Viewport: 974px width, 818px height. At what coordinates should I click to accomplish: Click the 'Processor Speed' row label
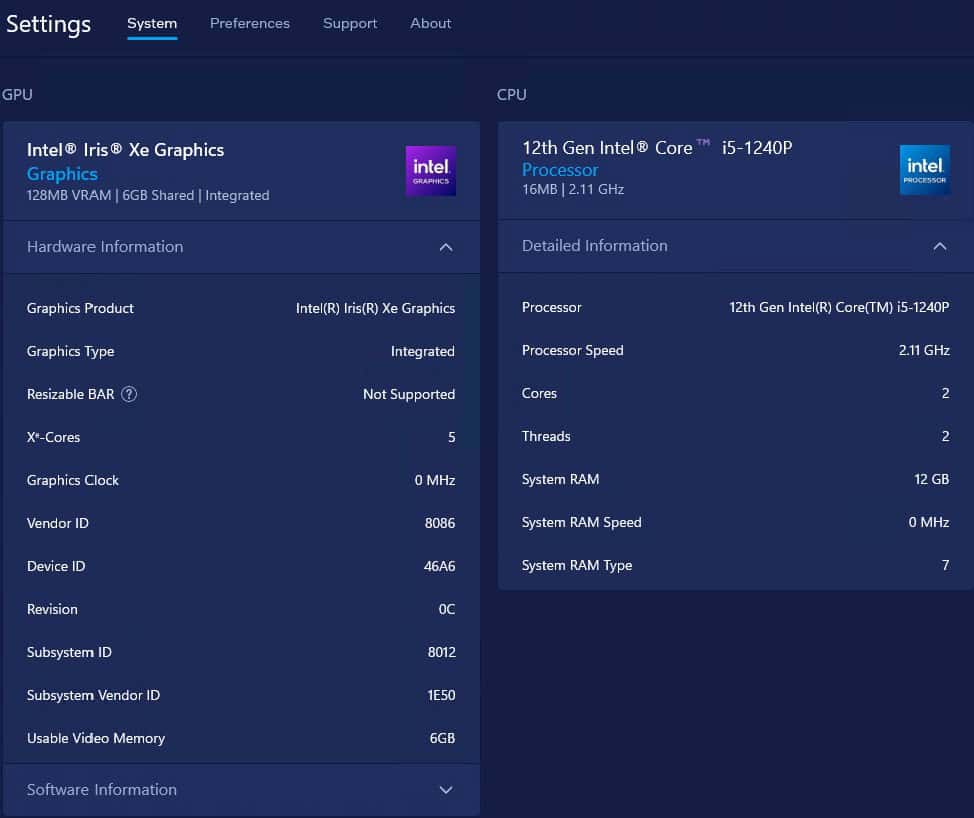(x=573, y=350)
